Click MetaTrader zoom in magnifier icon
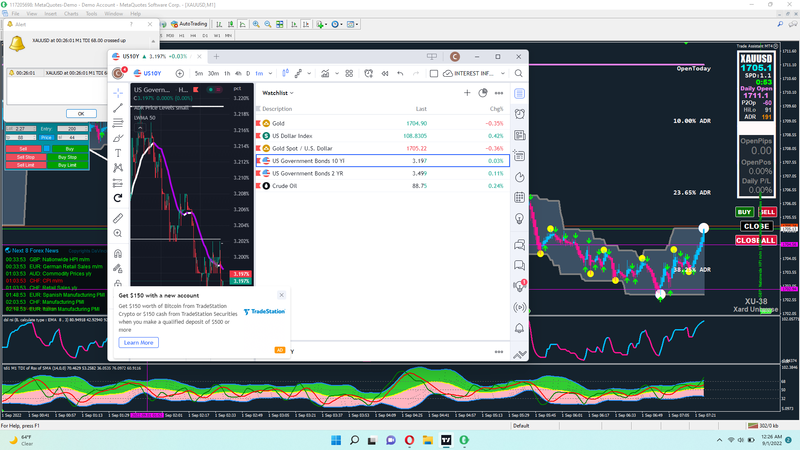Screen dimensions: 800x450 click(256, 24)
